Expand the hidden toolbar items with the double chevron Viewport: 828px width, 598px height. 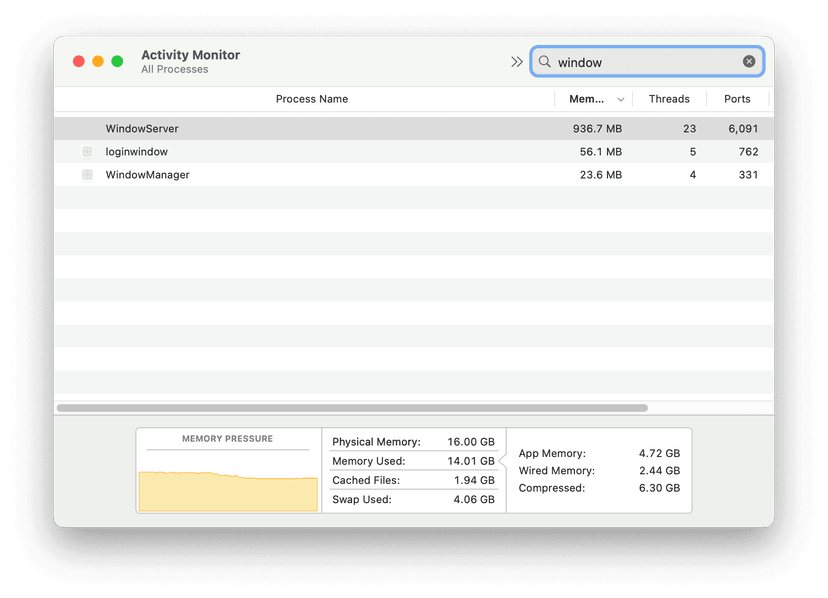(517, 60)
